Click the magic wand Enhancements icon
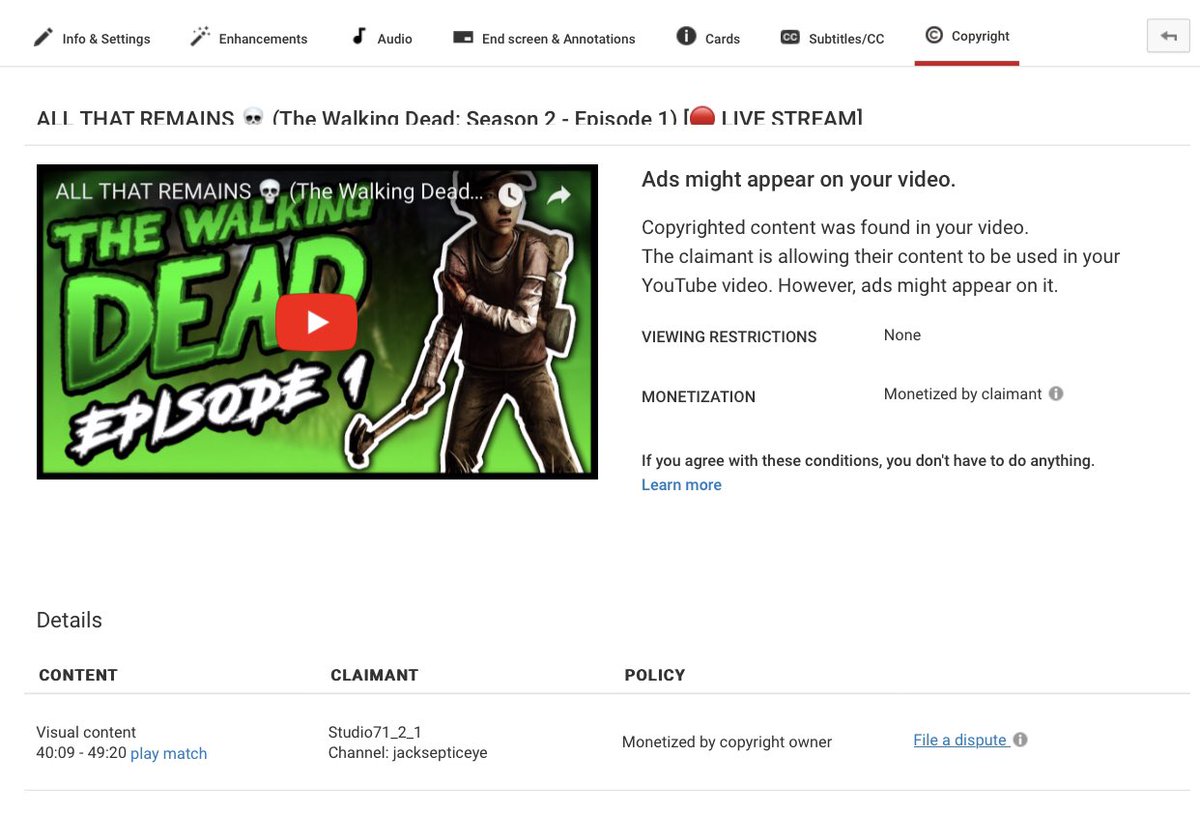The height and width of the screenshot is (814, 1200). pyautogui.click(x=200, y=37)
